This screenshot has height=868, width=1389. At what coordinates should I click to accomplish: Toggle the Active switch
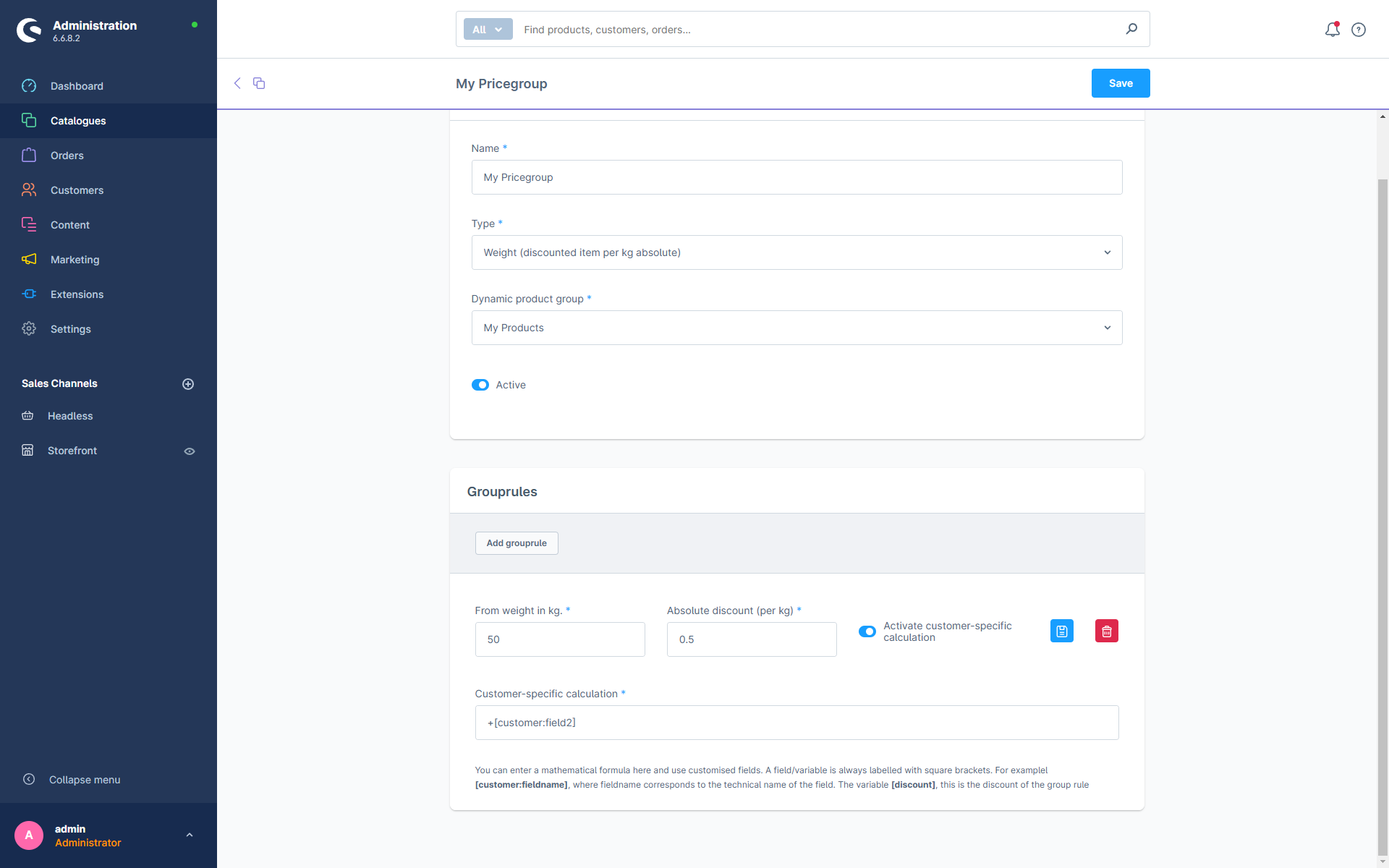click(x=480, y=385)
